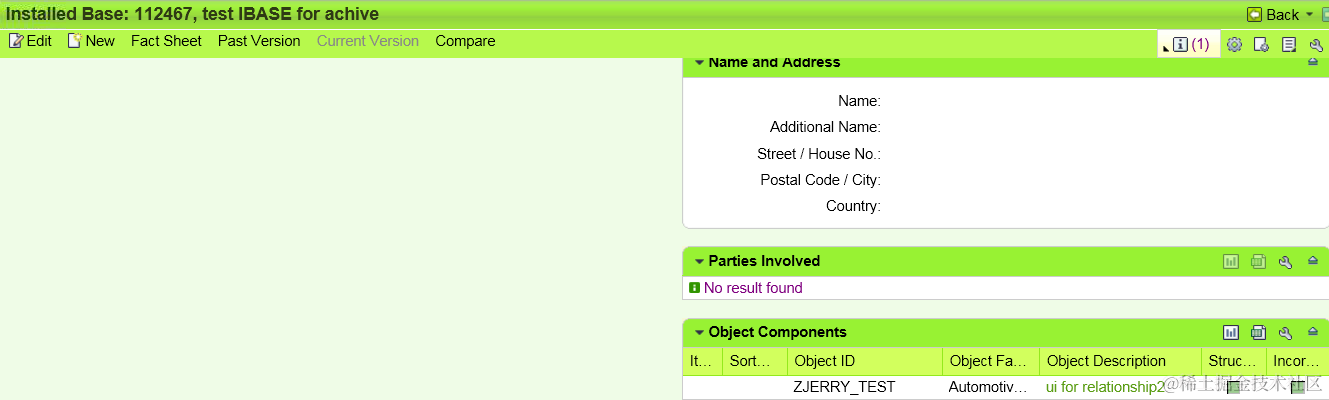
Task: Collapse the Object Components section
Action: tap(698, 332)
